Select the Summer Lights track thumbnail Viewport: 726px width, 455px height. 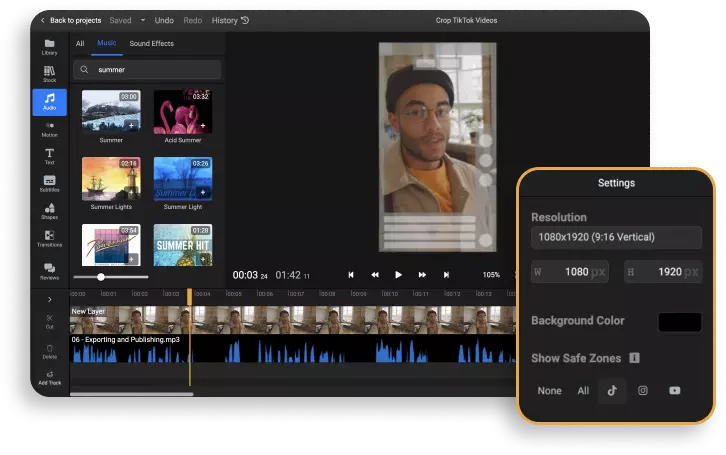coord(111,179)
